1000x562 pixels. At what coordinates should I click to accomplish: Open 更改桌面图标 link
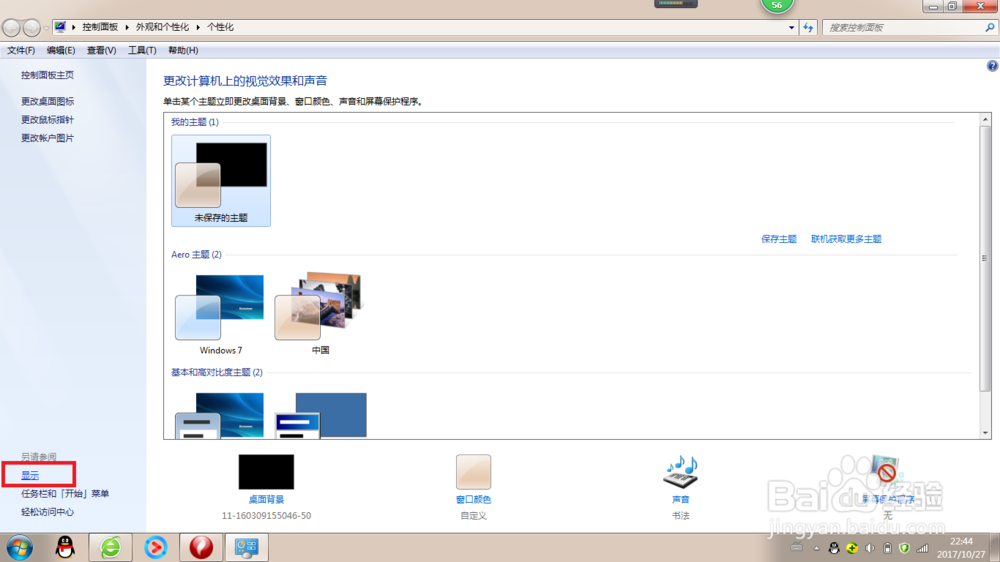click(47, 101)
